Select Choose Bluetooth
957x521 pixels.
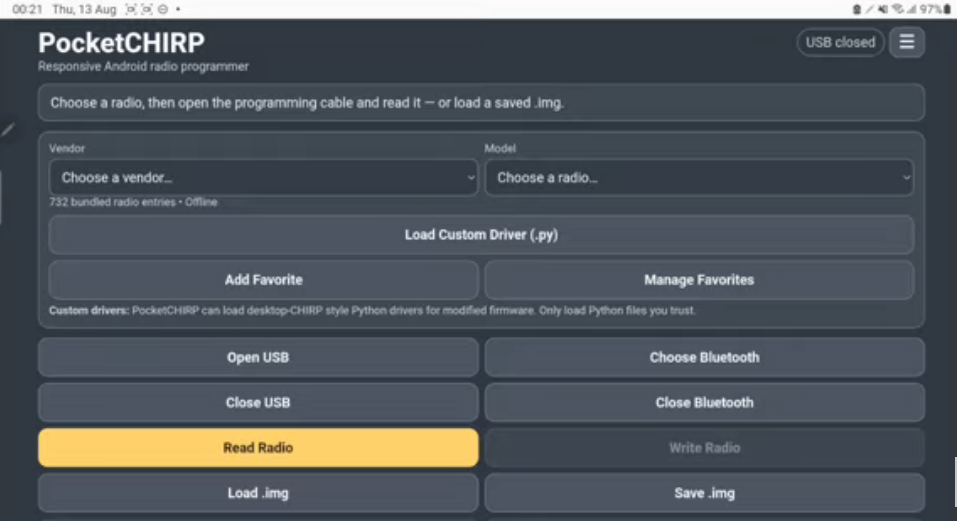tap(704, 358)
